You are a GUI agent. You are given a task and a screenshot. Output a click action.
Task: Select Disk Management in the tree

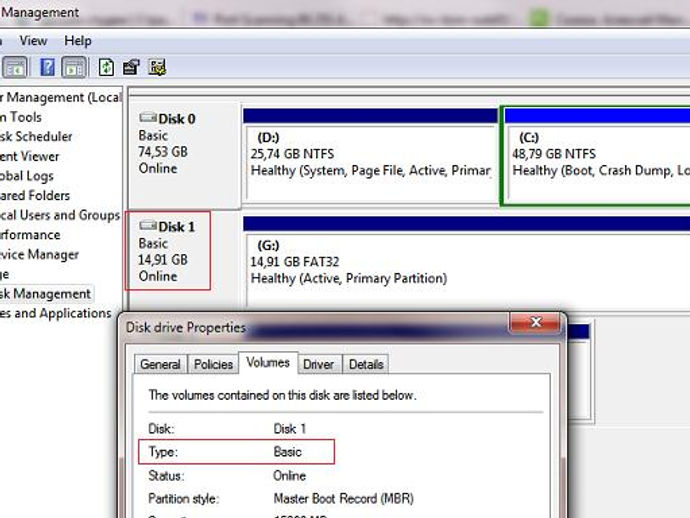45,294
